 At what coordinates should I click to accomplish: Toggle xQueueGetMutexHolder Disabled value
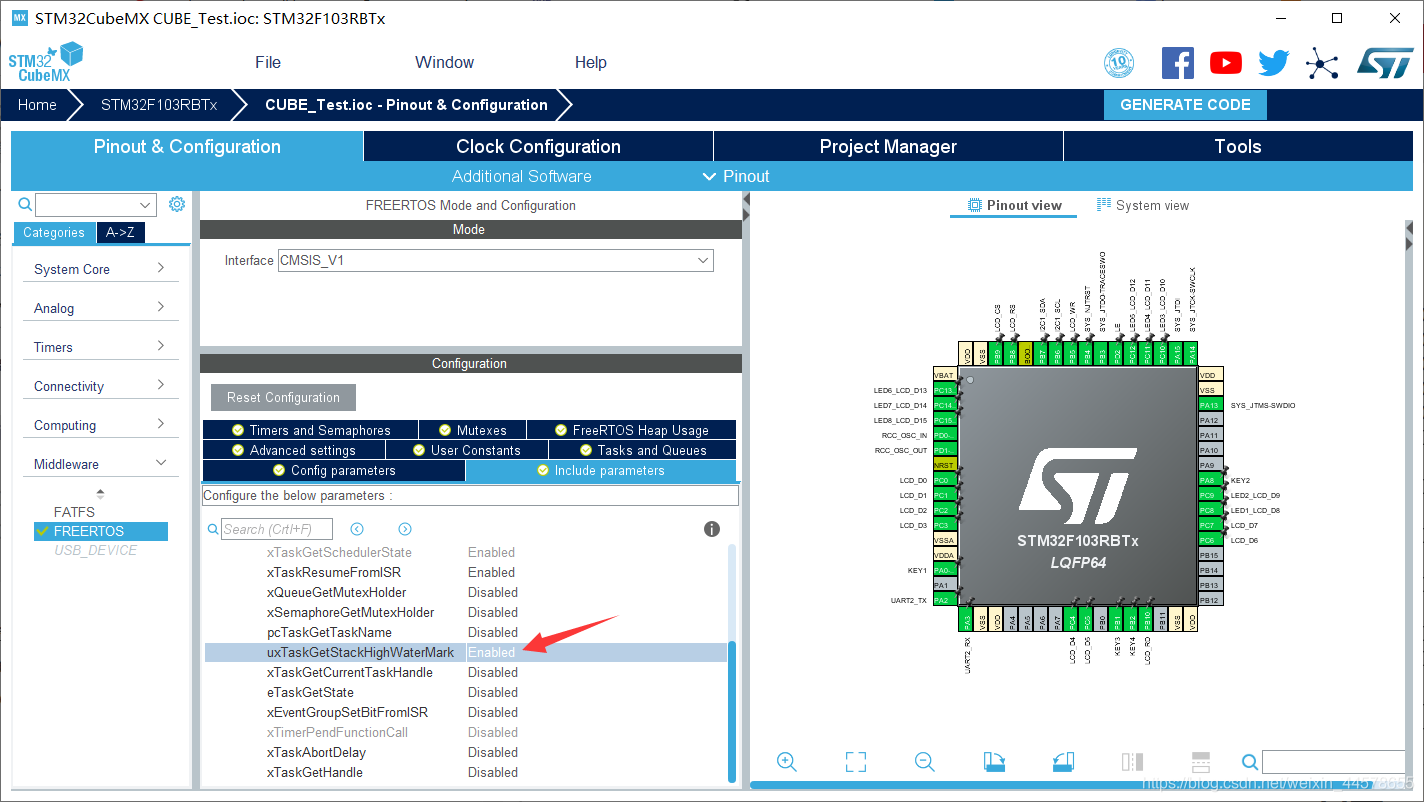[493, 592]
